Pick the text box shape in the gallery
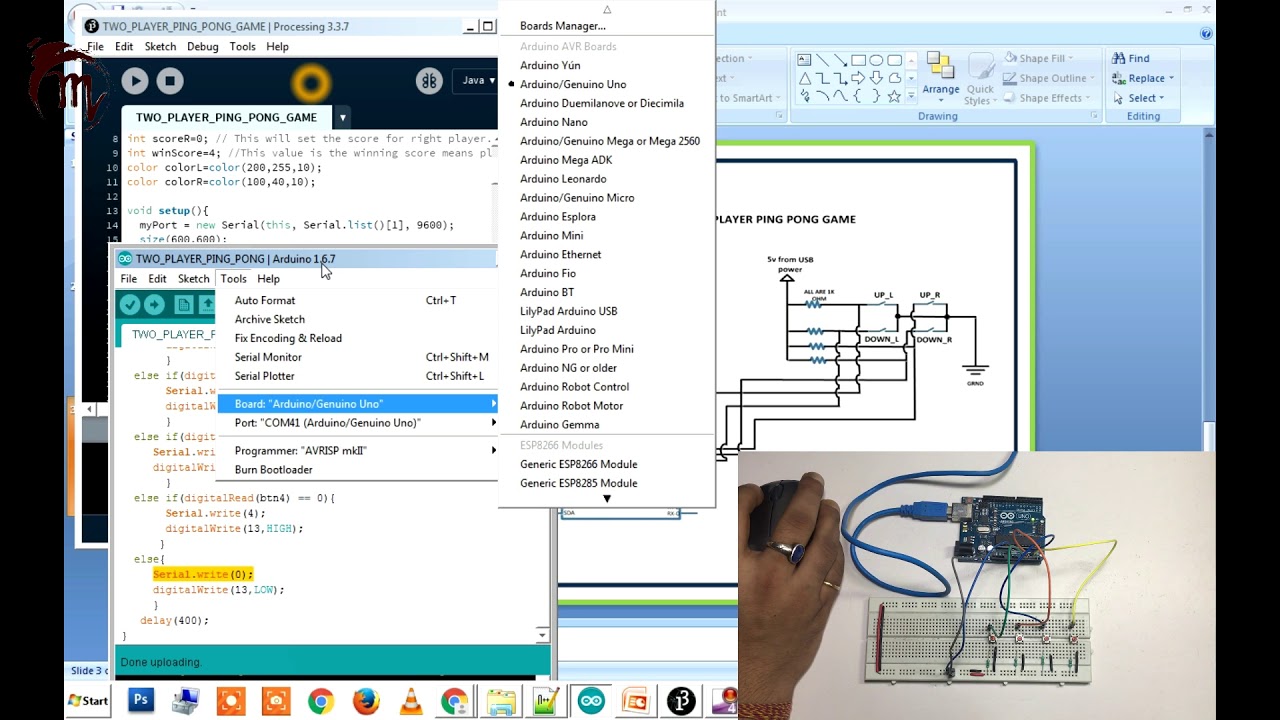 pos(804,60)
